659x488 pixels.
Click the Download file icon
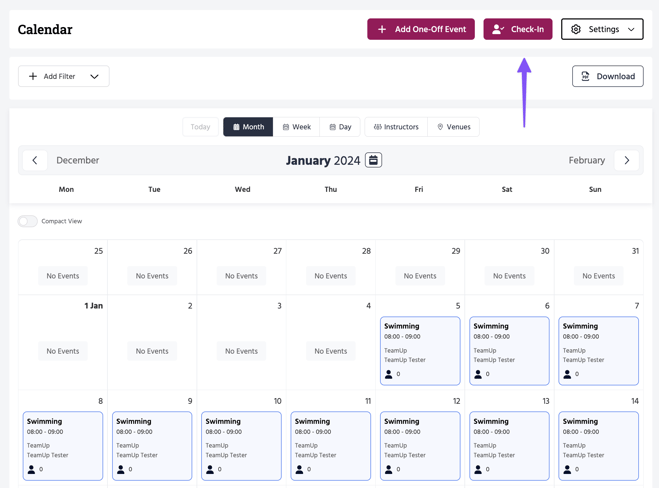(x=585, y=76)
